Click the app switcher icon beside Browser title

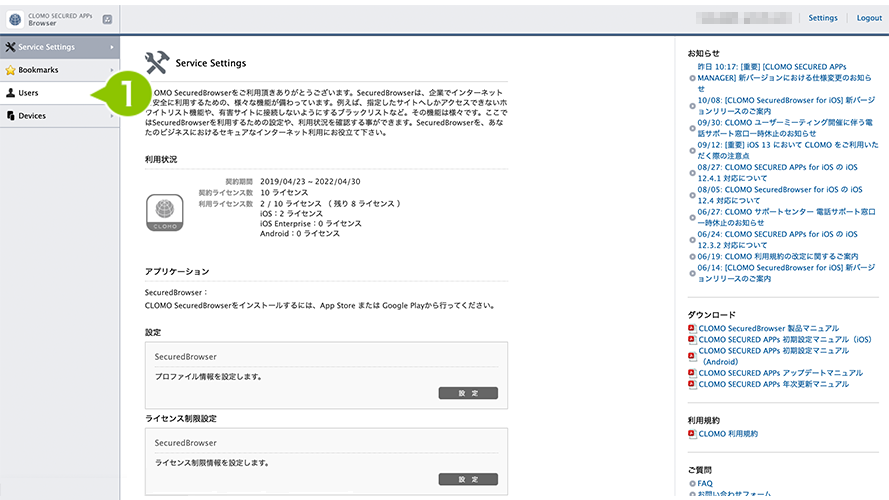coord(107,19)
